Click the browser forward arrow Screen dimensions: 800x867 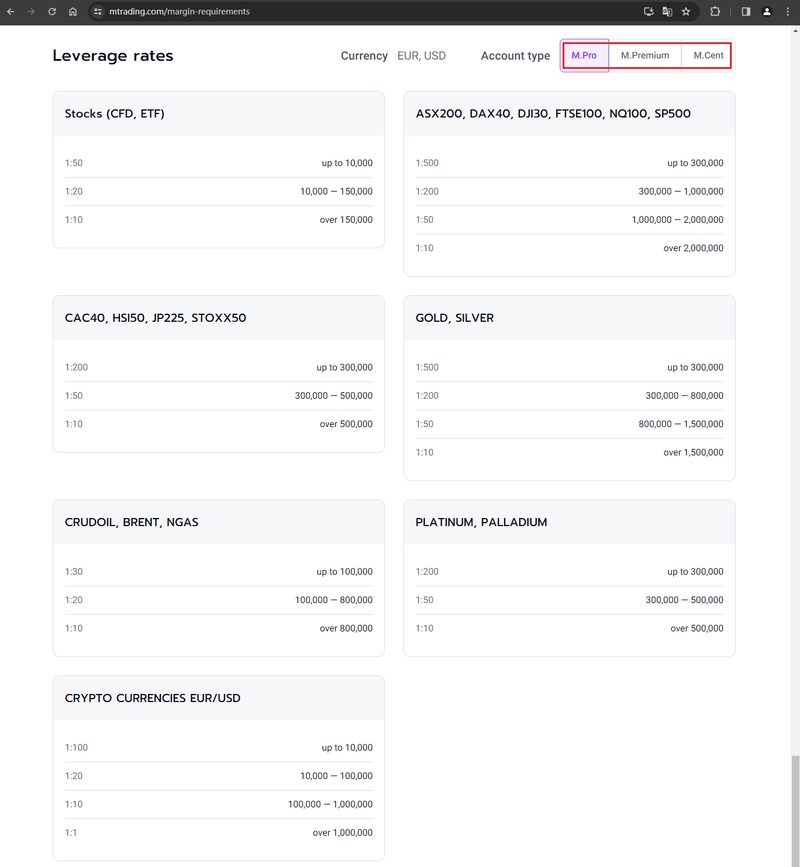(31, 12)
